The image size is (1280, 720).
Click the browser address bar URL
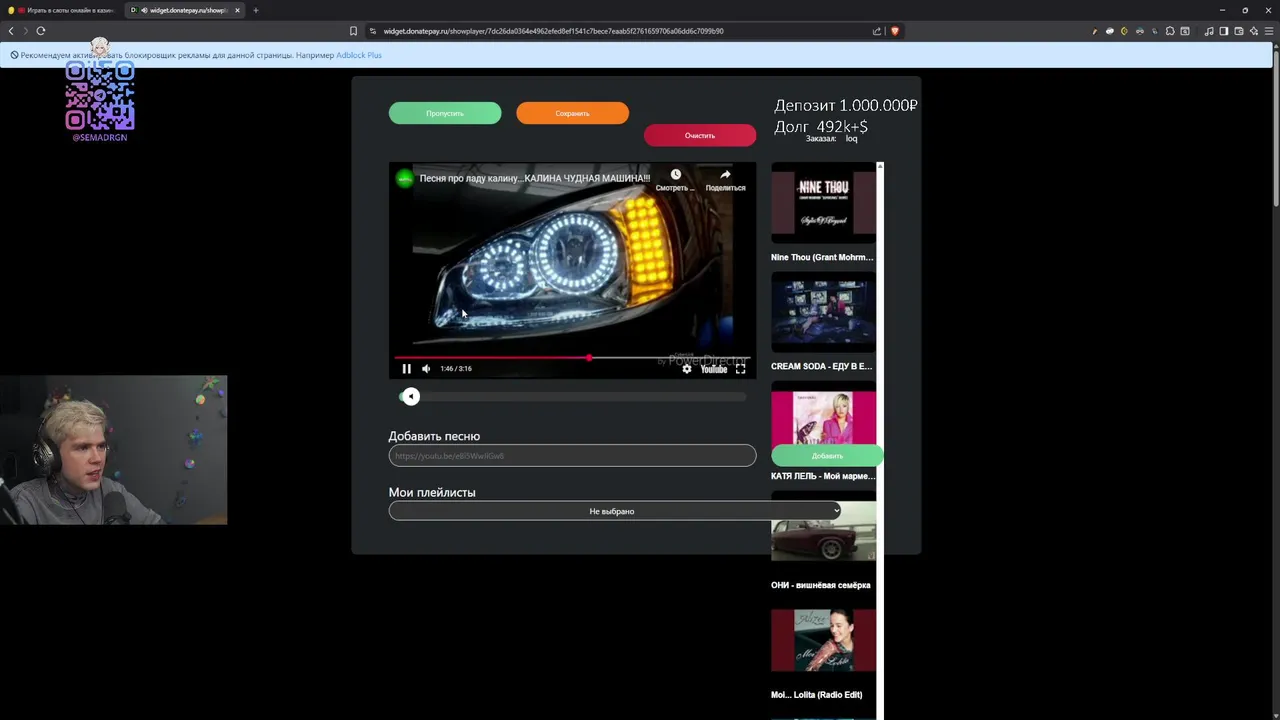553,31
